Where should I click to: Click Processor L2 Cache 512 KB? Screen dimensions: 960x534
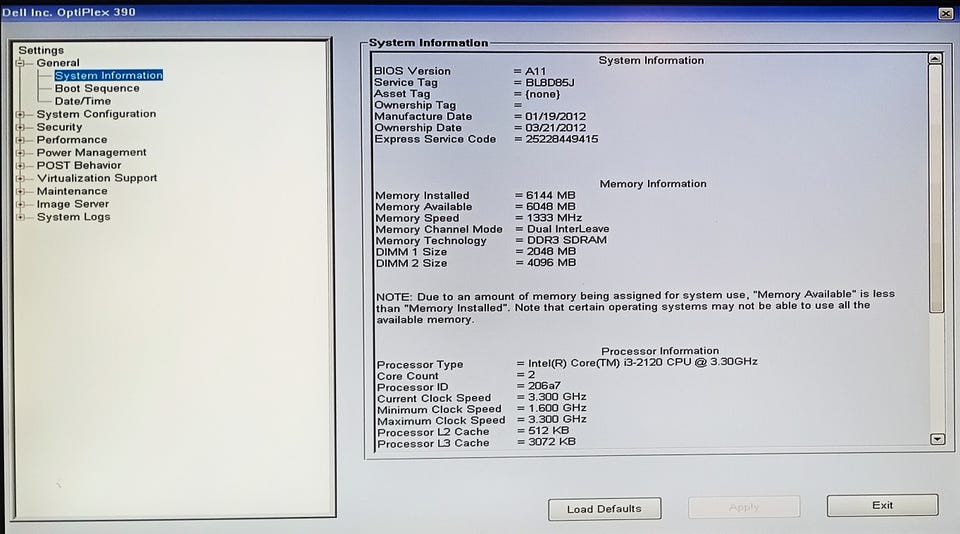click(x=549, y=431)
